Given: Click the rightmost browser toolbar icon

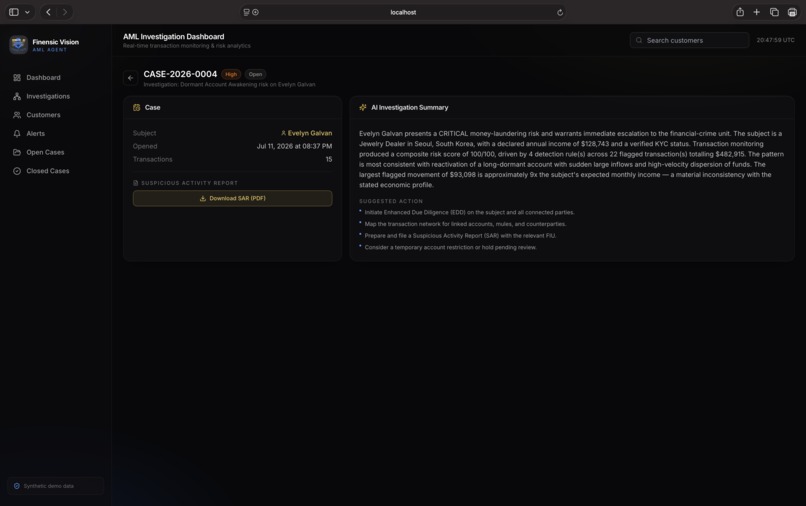Looking at the screenshot, I should coord(792,12).
